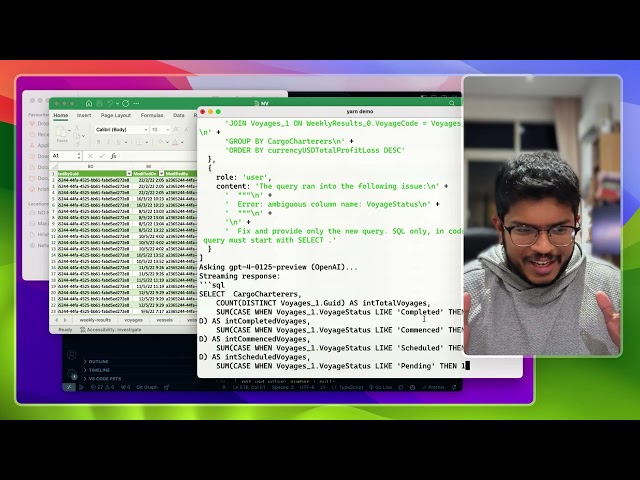Select the Format Painter brush icon
This screenshot has width=640, height=480.
(77, 143)
